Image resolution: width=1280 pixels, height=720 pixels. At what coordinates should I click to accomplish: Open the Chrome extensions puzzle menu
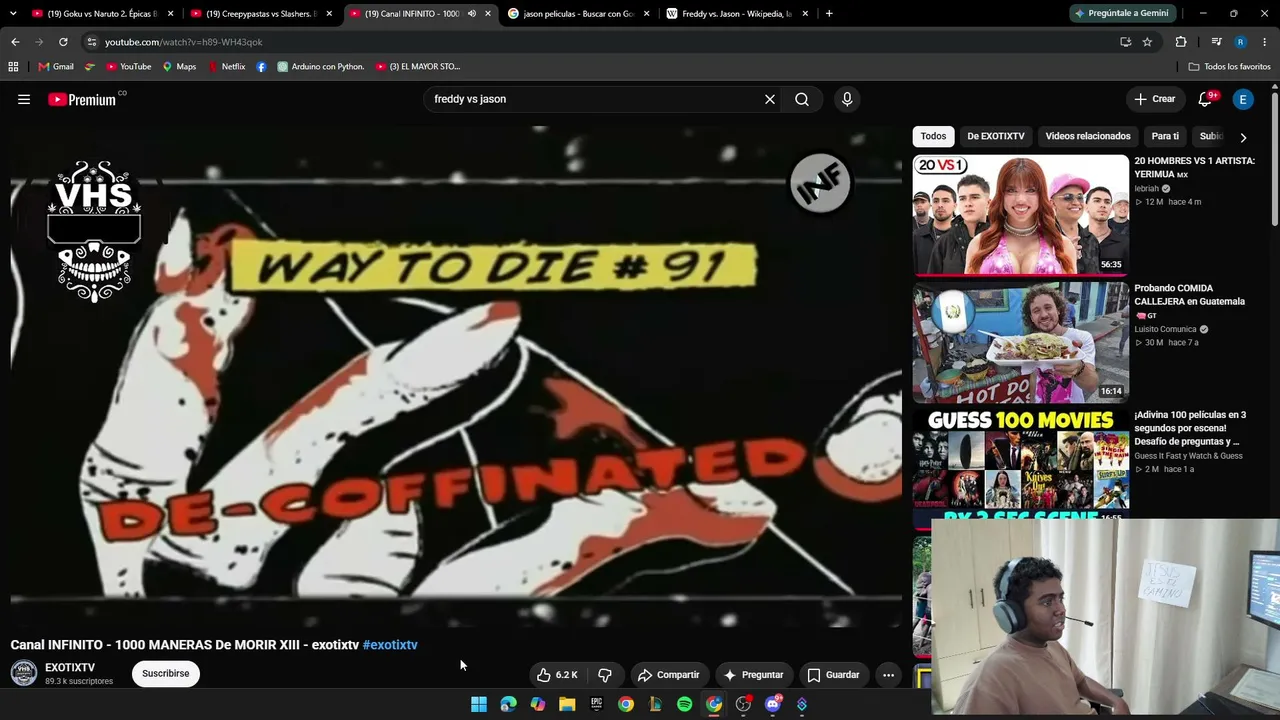[x=1181, y=42]
